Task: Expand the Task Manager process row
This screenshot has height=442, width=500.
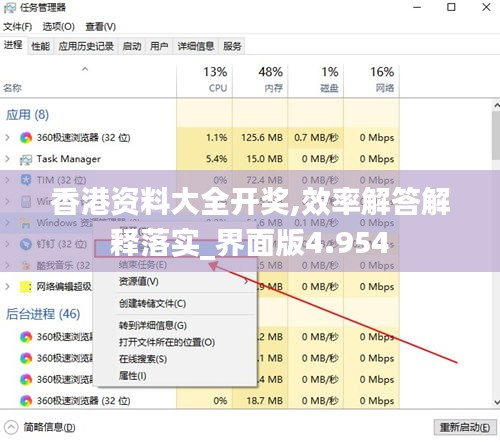Action: click(x=8, y=159)
